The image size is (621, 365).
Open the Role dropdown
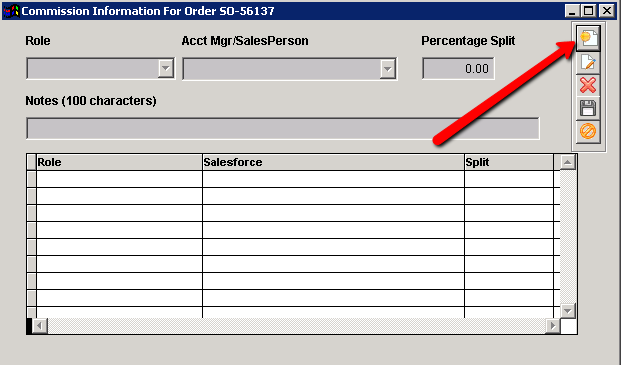coord(166,68)
